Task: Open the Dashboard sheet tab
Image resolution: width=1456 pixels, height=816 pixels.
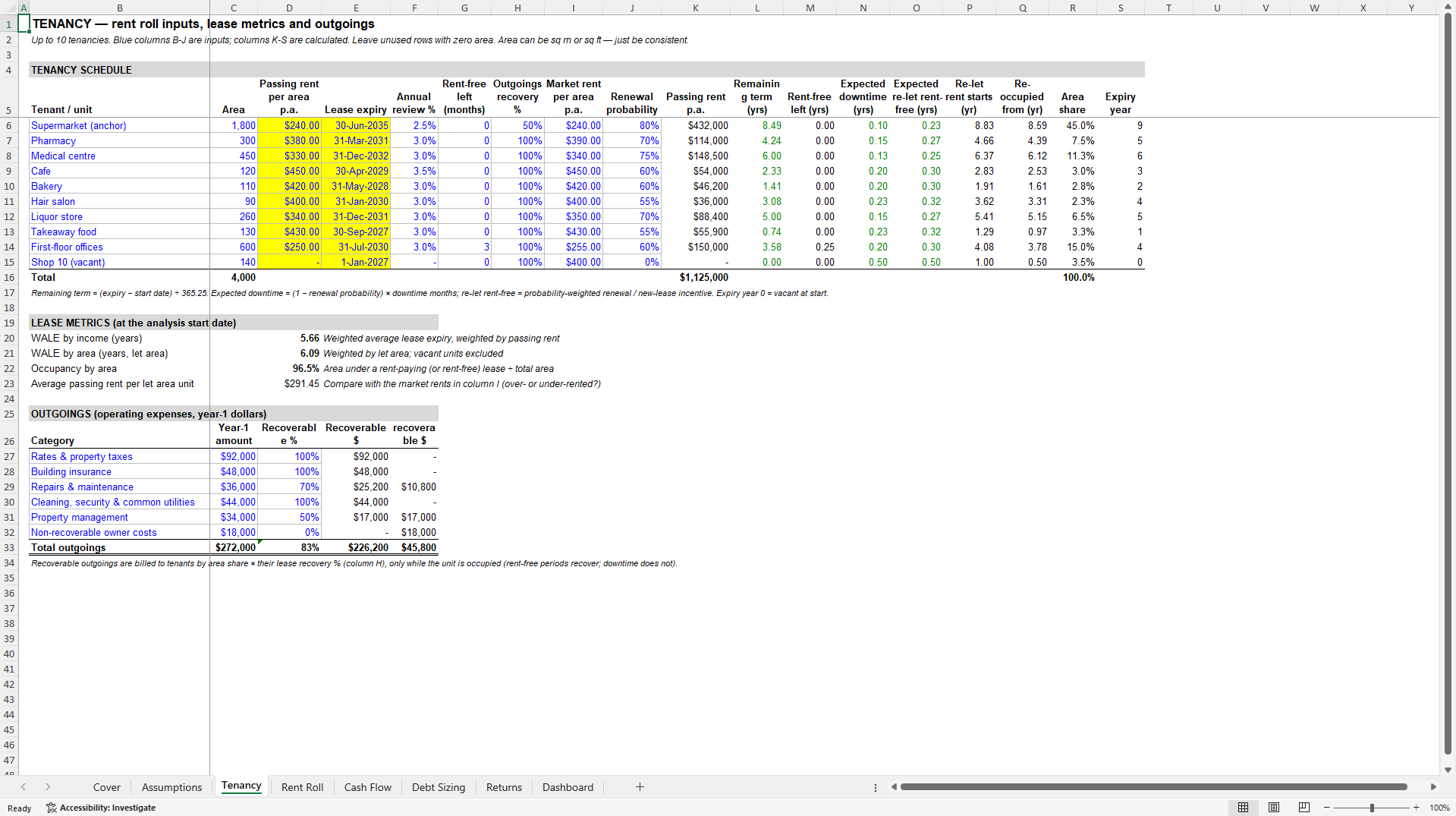Action: click(x=568, y=787)
